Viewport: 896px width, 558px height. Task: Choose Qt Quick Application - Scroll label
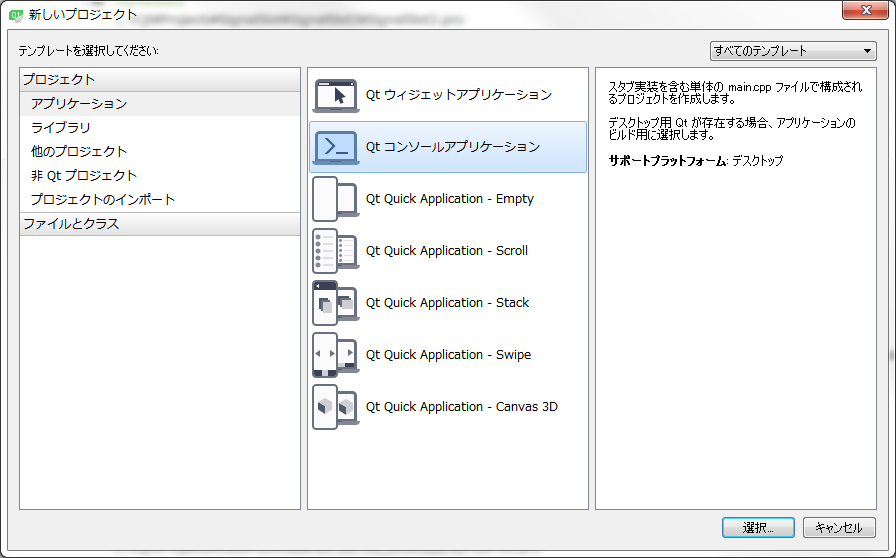pos(447,251)
